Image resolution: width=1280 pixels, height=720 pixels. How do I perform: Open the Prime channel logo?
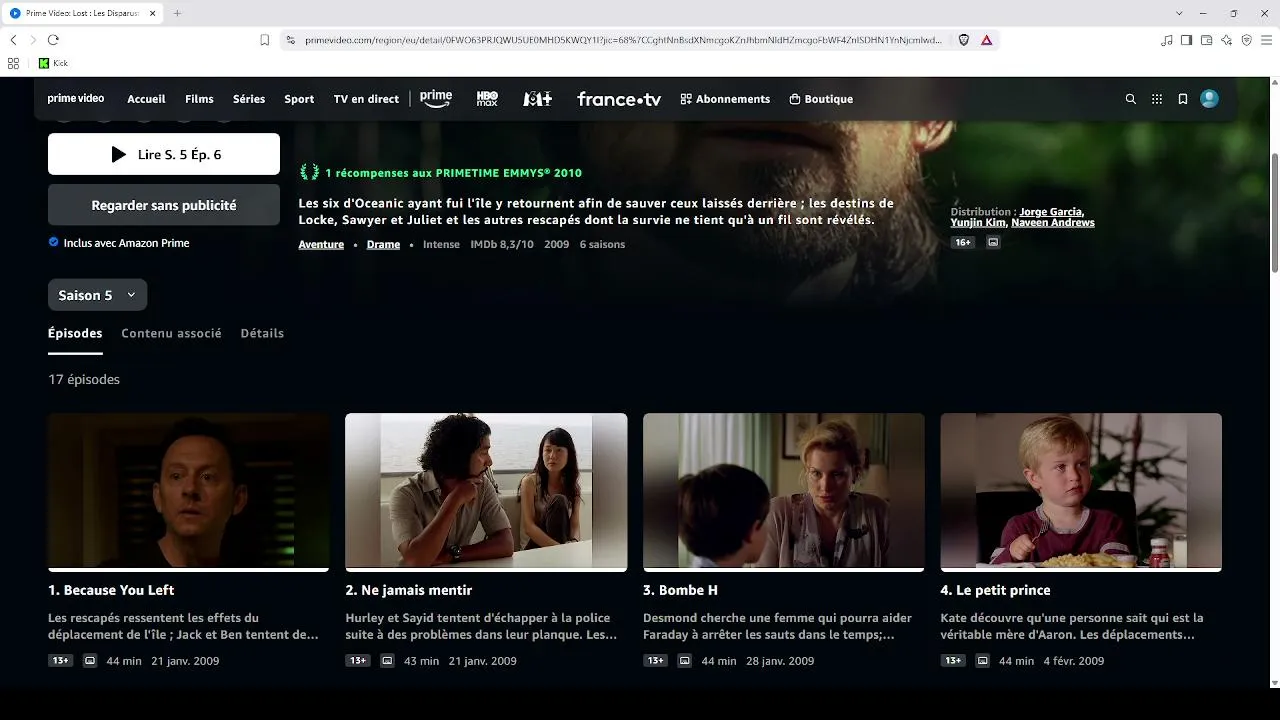436,99
